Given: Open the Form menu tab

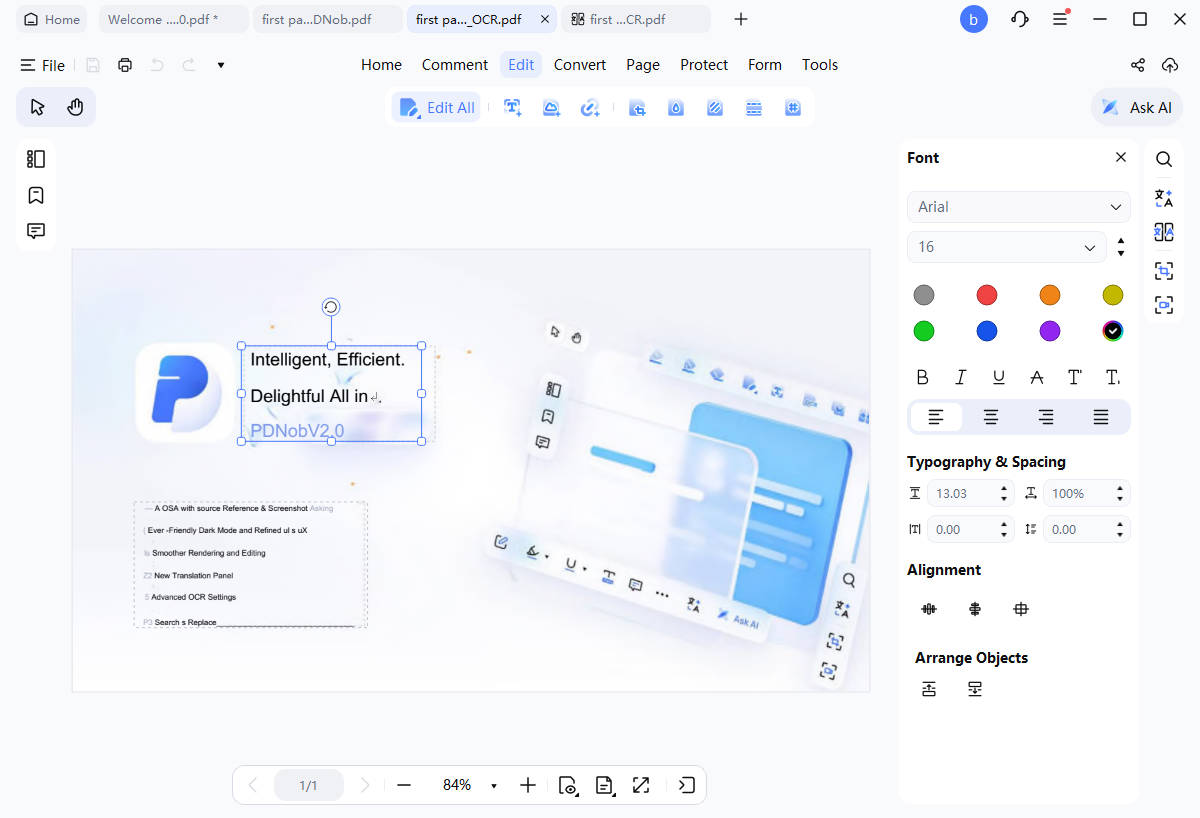Looking at the screenshot, I should (x=765, y=65).
